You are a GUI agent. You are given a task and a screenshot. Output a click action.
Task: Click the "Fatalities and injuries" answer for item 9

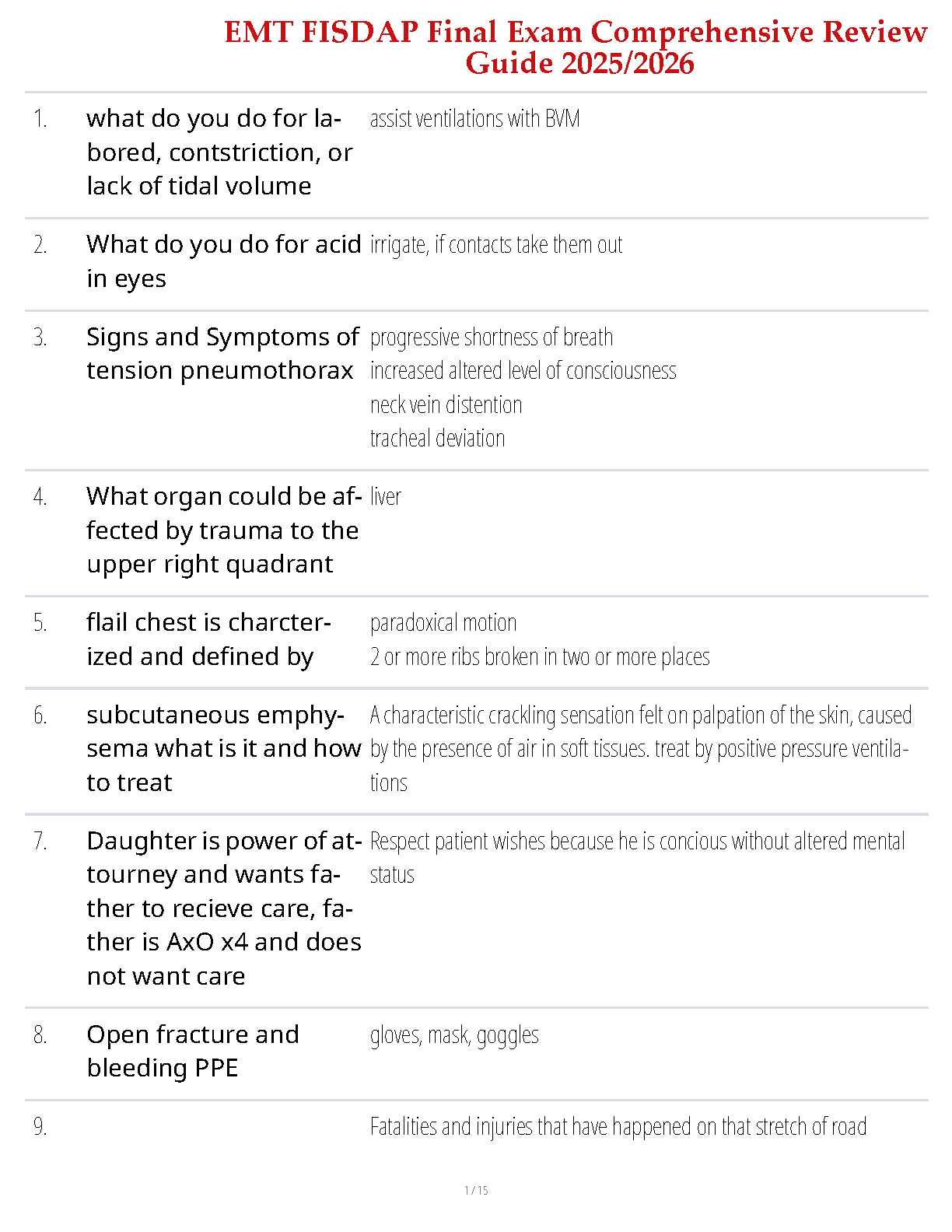[x=618, y=1127]
